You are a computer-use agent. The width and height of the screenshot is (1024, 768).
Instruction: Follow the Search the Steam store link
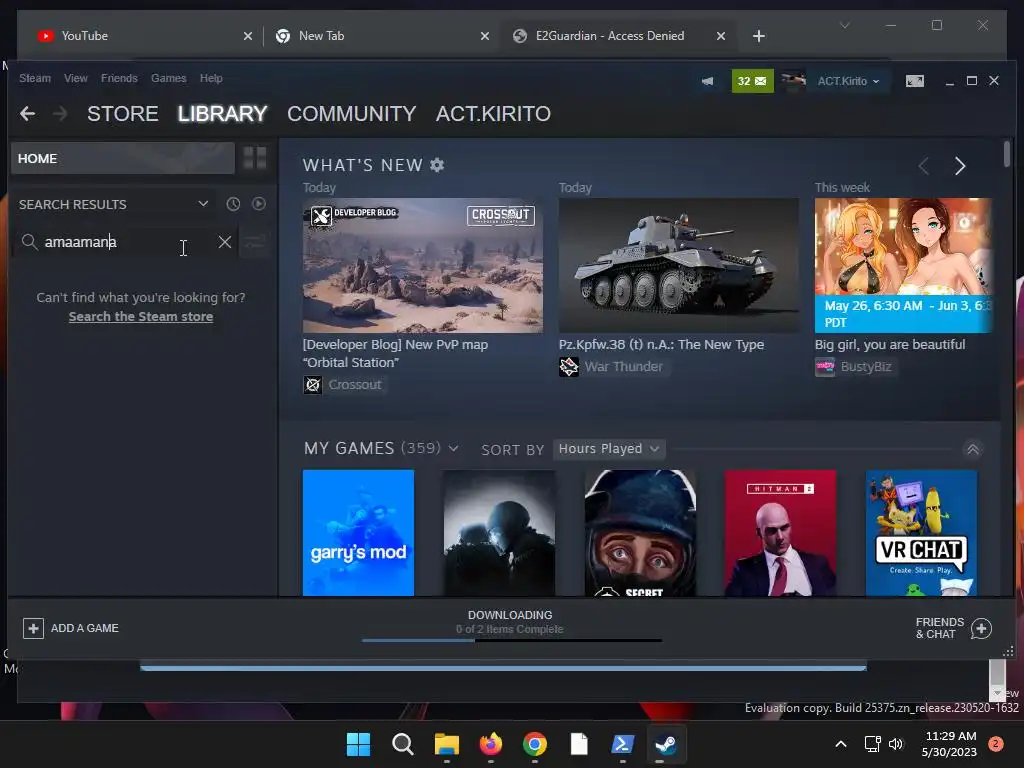141,317
